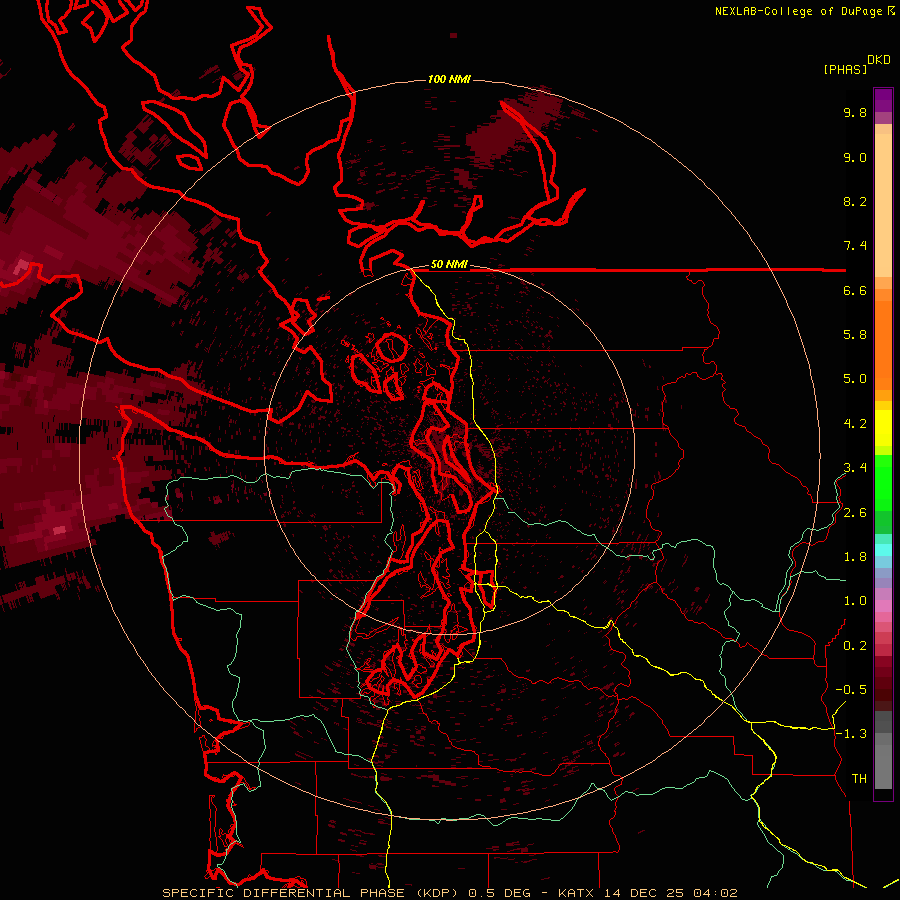Click the 'TH' threshold label on the scale

tap(859, 779)
